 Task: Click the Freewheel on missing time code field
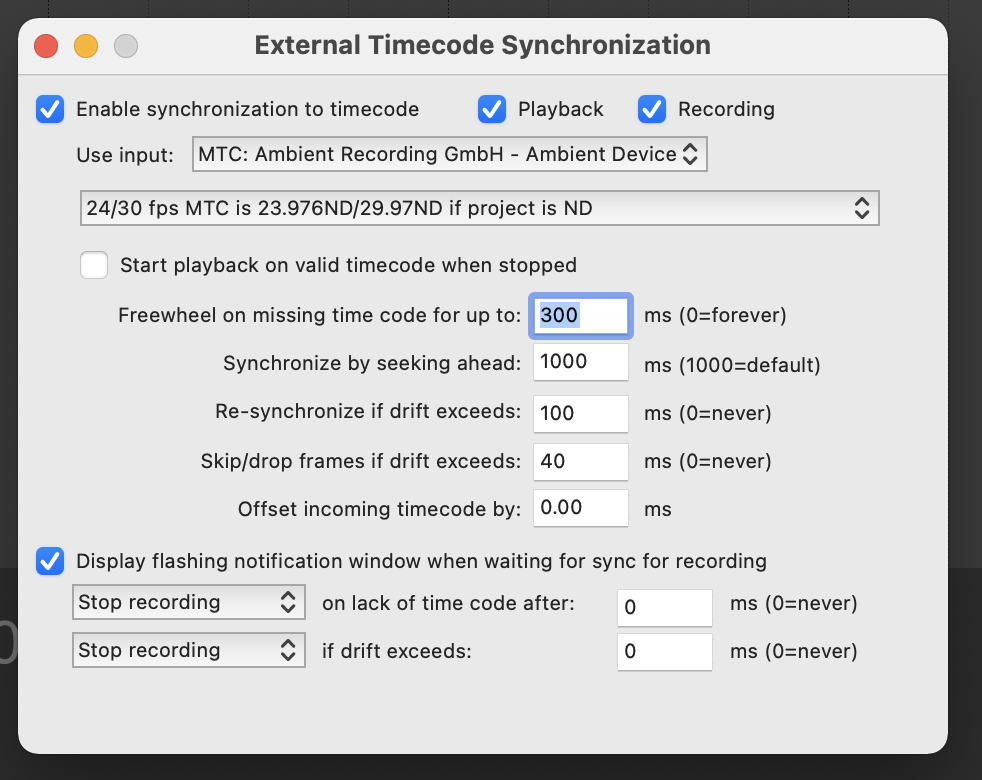point(581,315)
